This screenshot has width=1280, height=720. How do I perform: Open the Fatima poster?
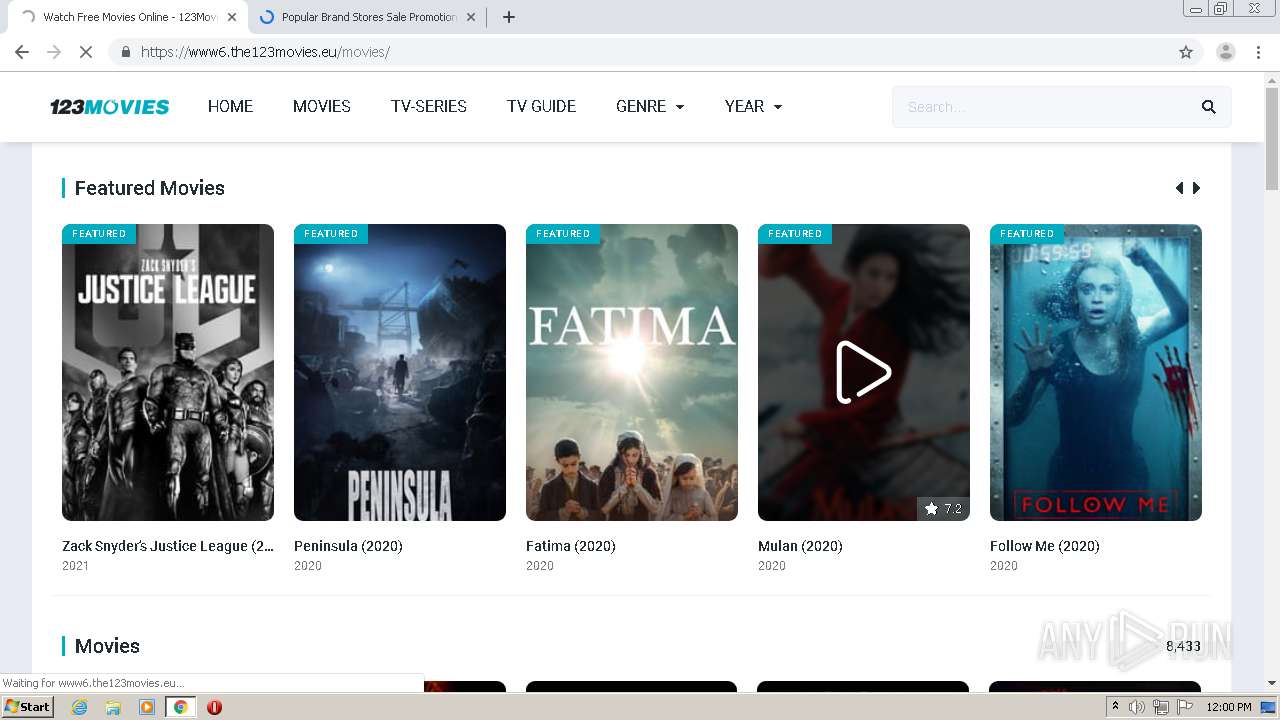632,372
